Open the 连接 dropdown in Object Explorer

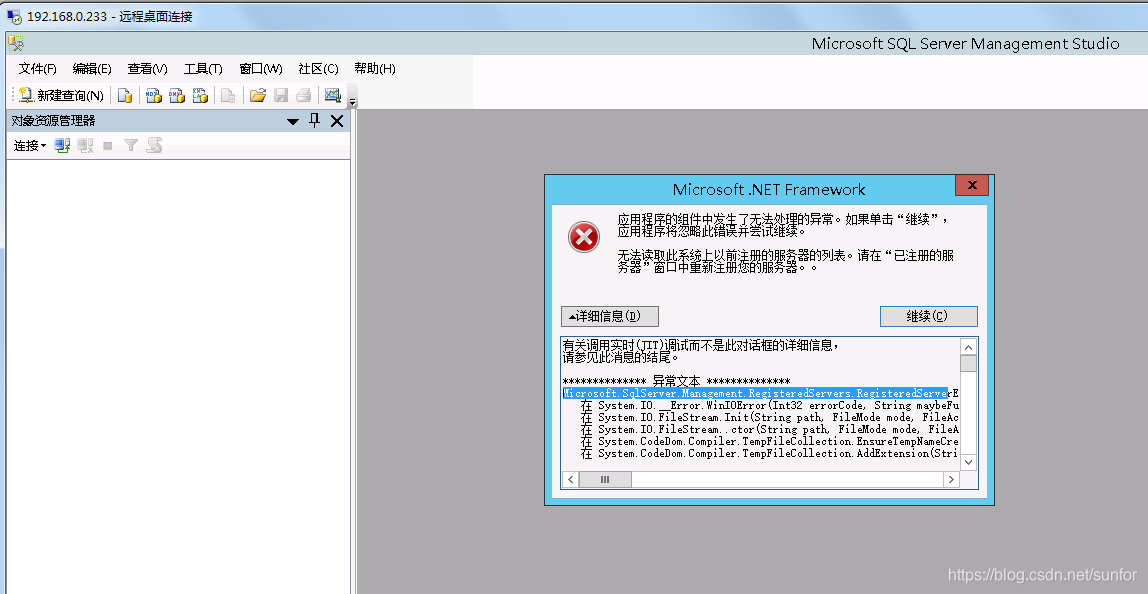[29, 146]
